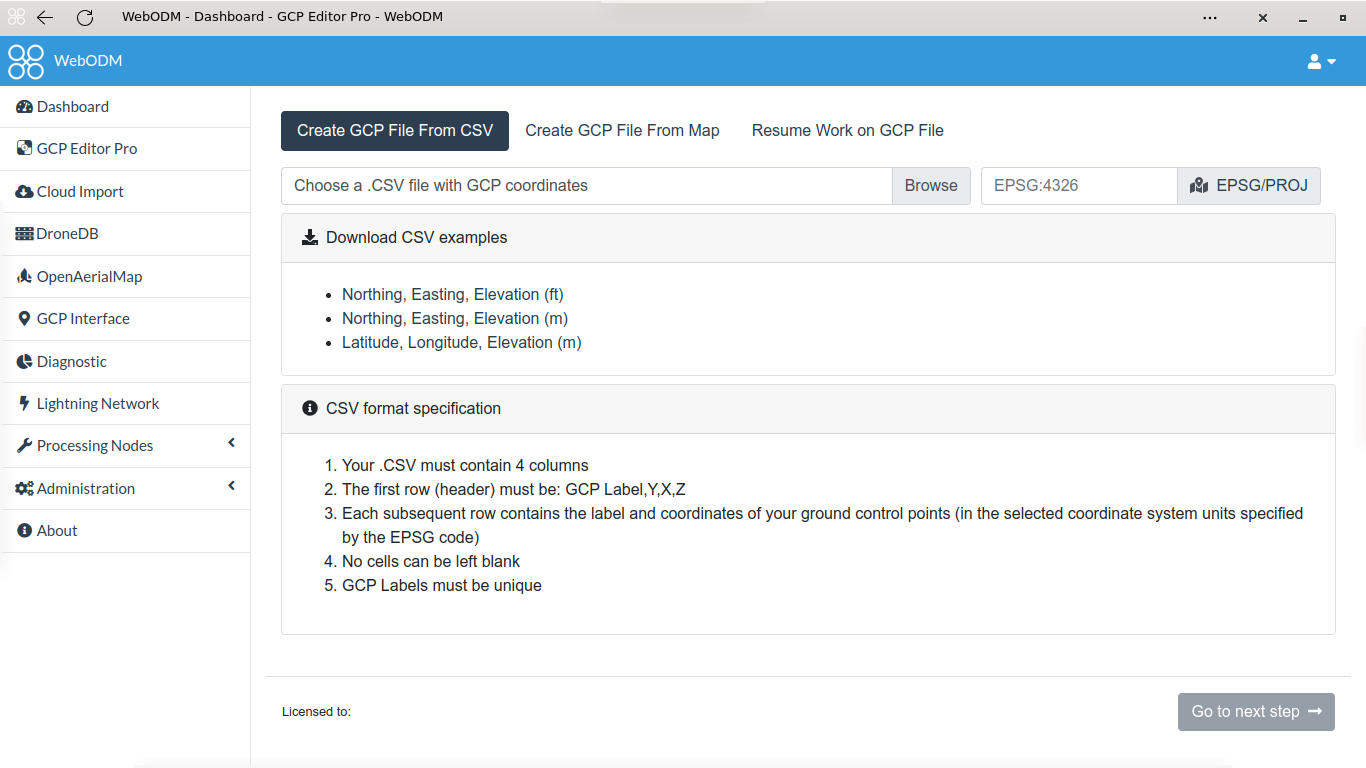Open the user account menu icon
The image size is (1366, 768).
(1321, 61)
